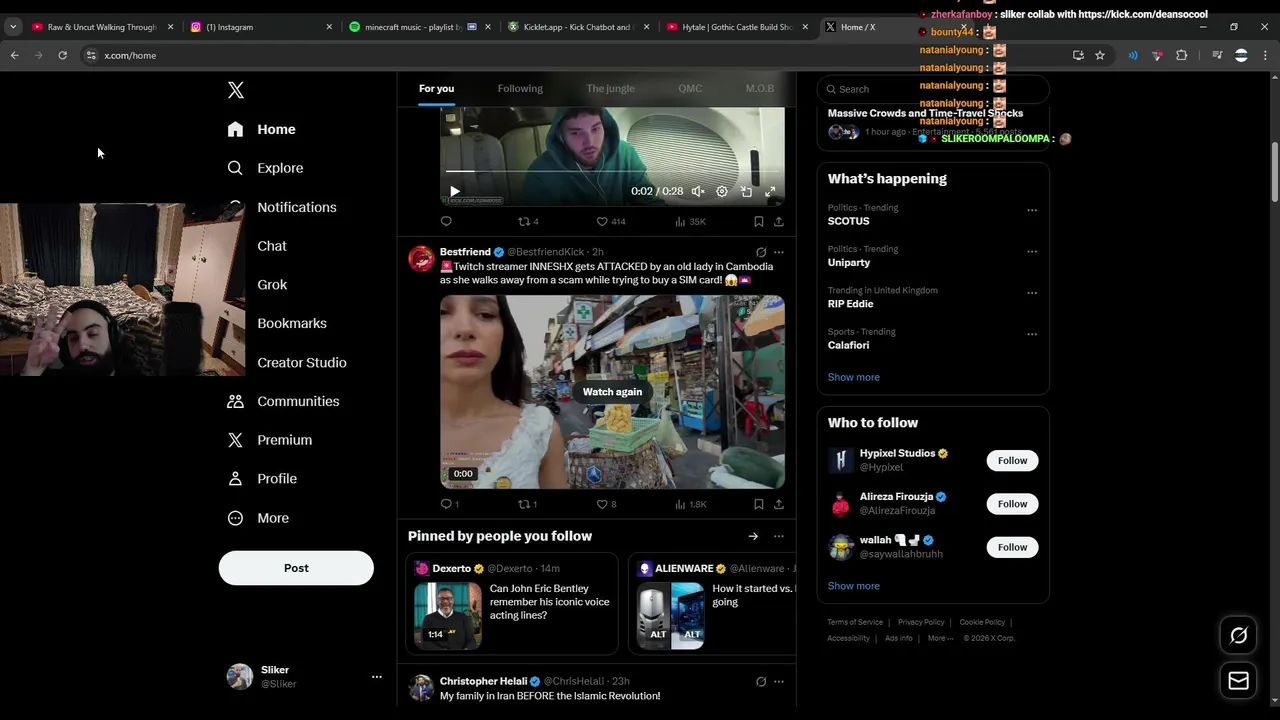Open options for SCOTUS trend
Screen dimensions: 1280x720
tap(1031, 210)
